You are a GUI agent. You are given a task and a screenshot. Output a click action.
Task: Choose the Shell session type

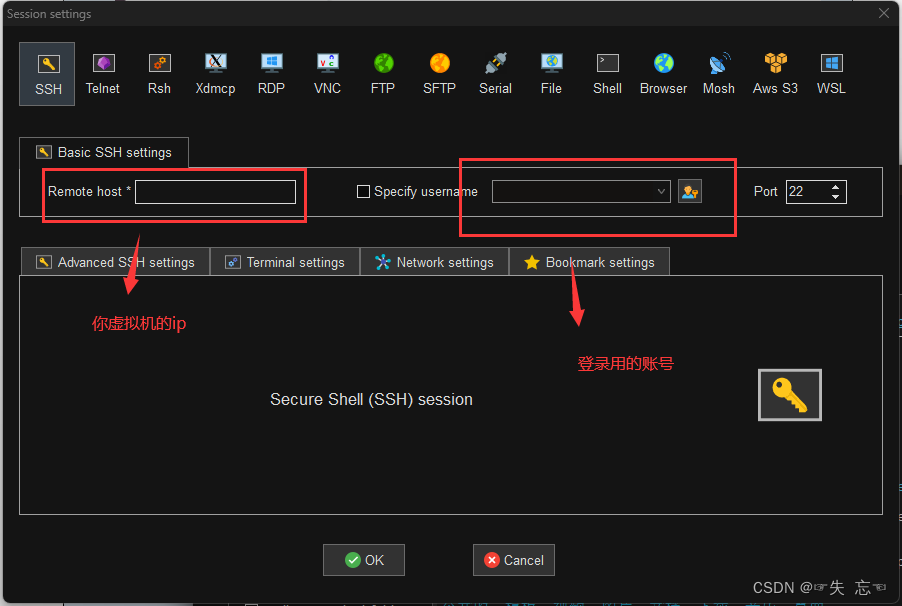[x=607, y=73]
